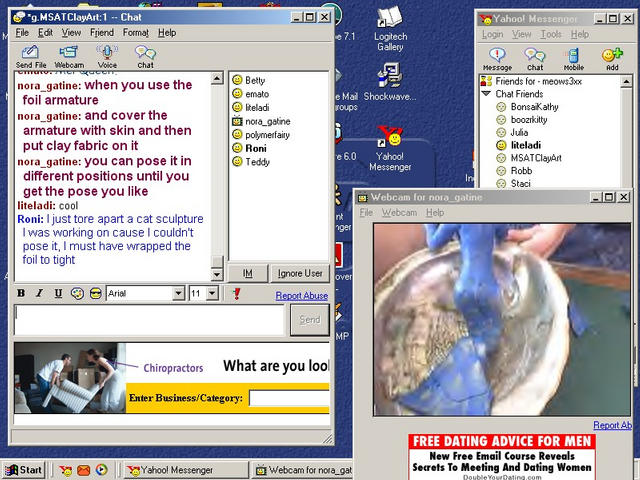
Task: Switch to Webcam for nora_gat taskbar button
Action: [302, 470]
